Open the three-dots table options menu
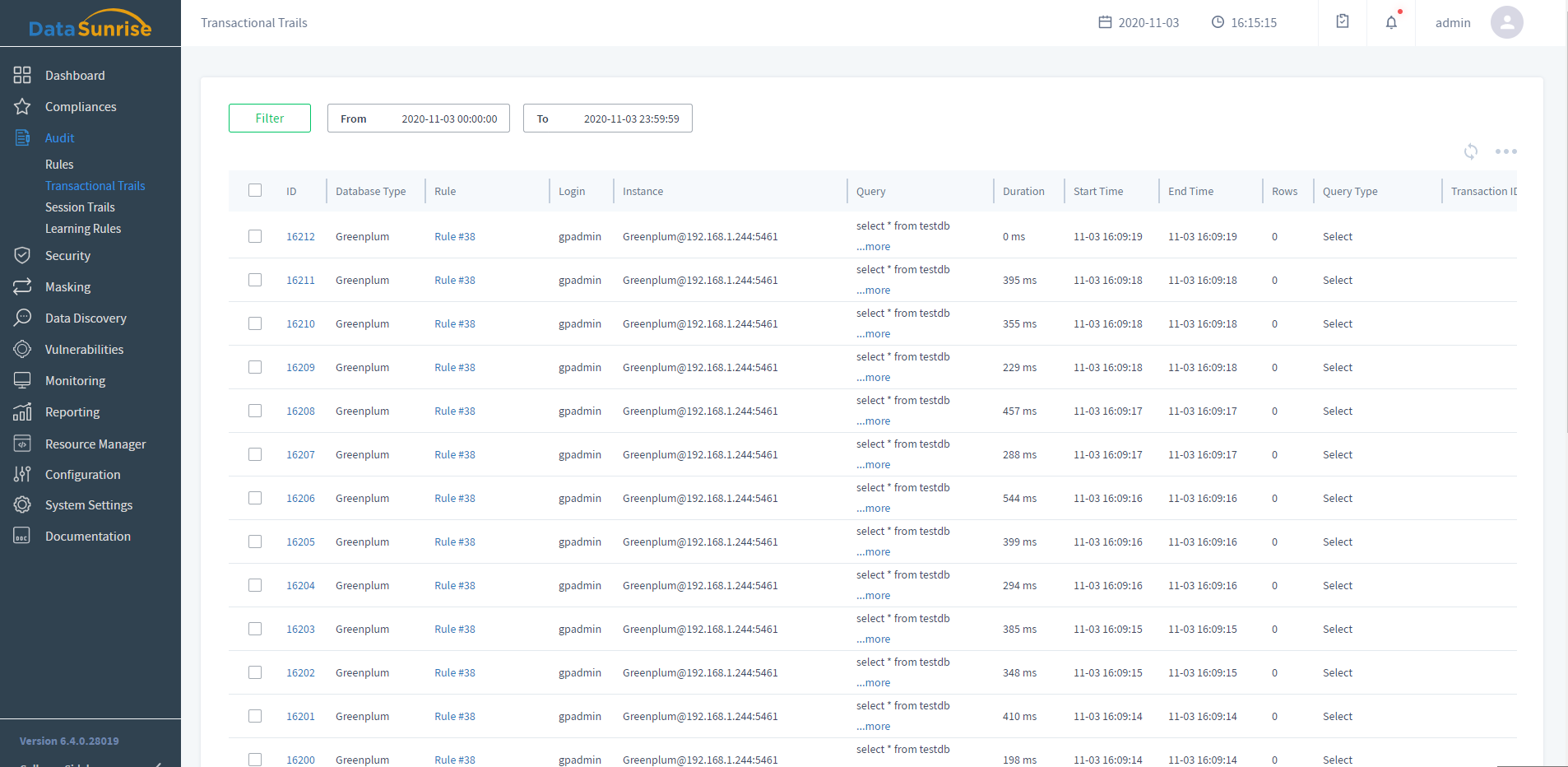 [x=1505, y=151]
